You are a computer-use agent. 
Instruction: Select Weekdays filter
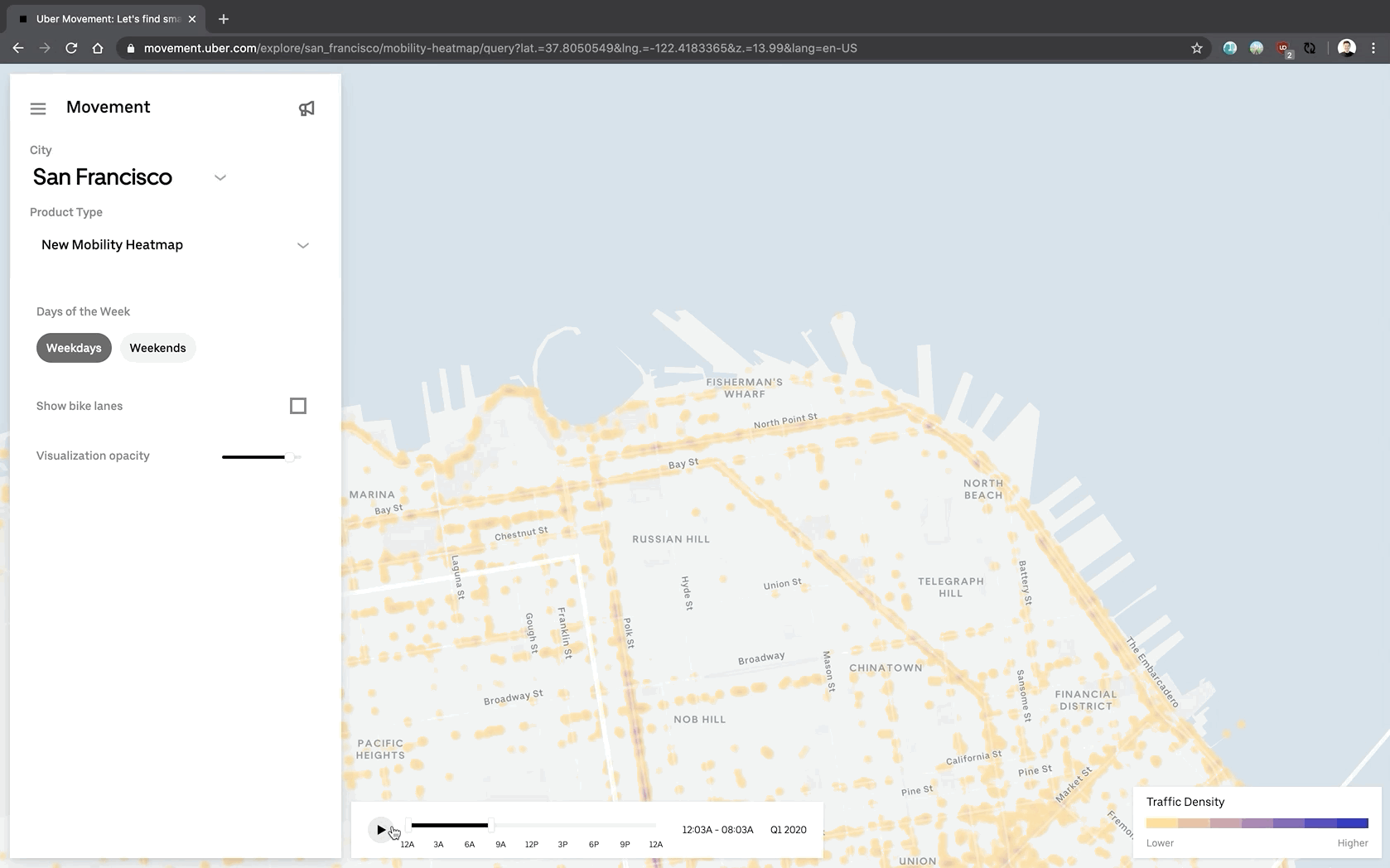click(x=74, y=348)
